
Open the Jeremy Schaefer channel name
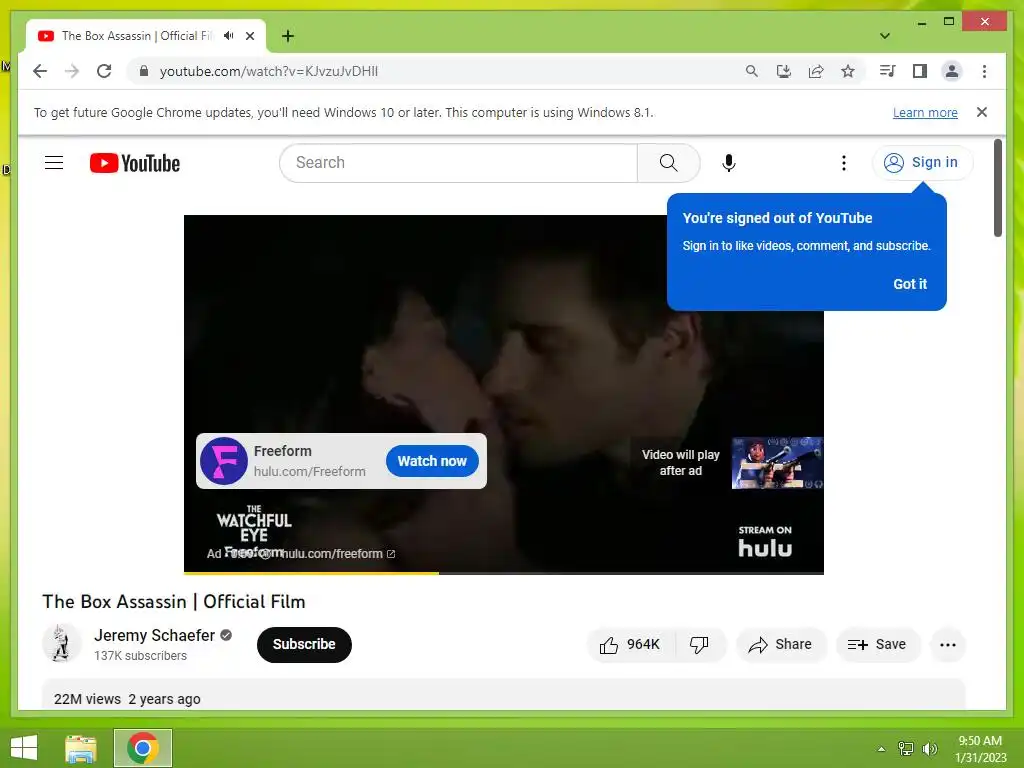154,635
